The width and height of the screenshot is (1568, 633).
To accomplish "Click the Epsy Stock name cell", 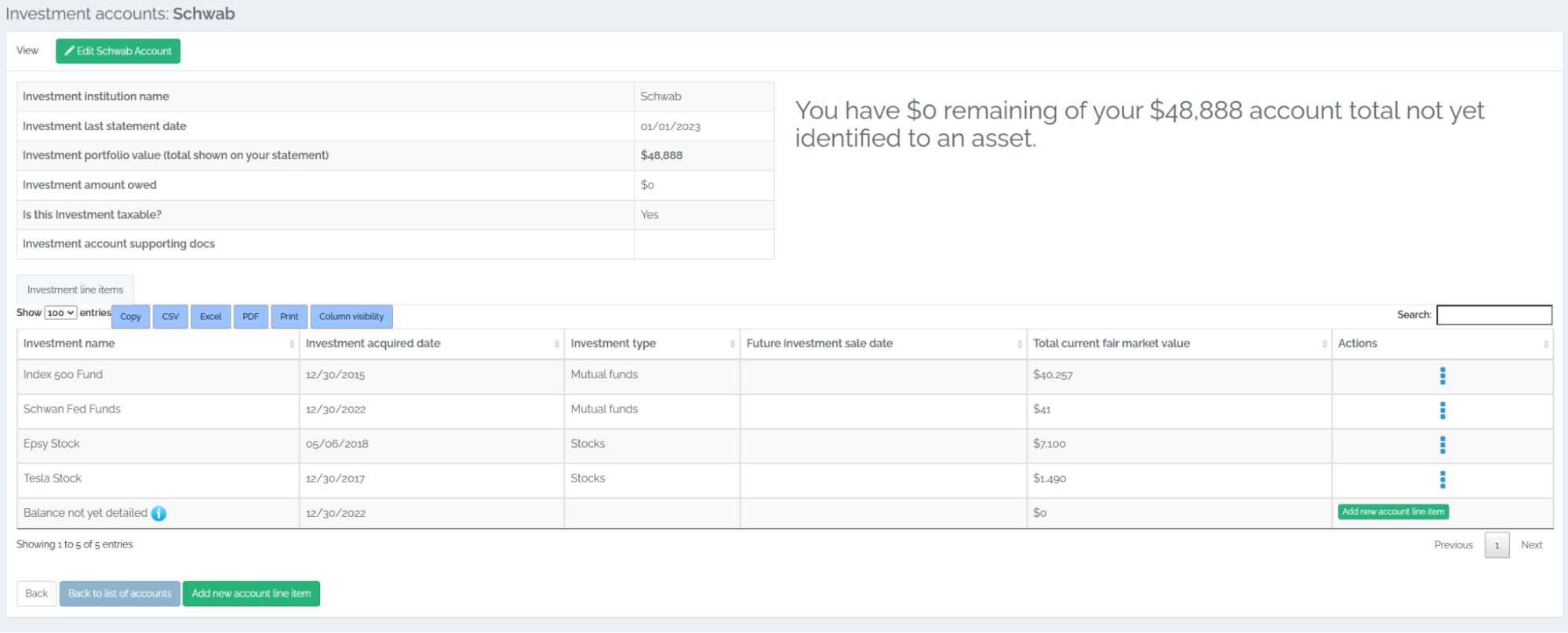I will point(158,445).
